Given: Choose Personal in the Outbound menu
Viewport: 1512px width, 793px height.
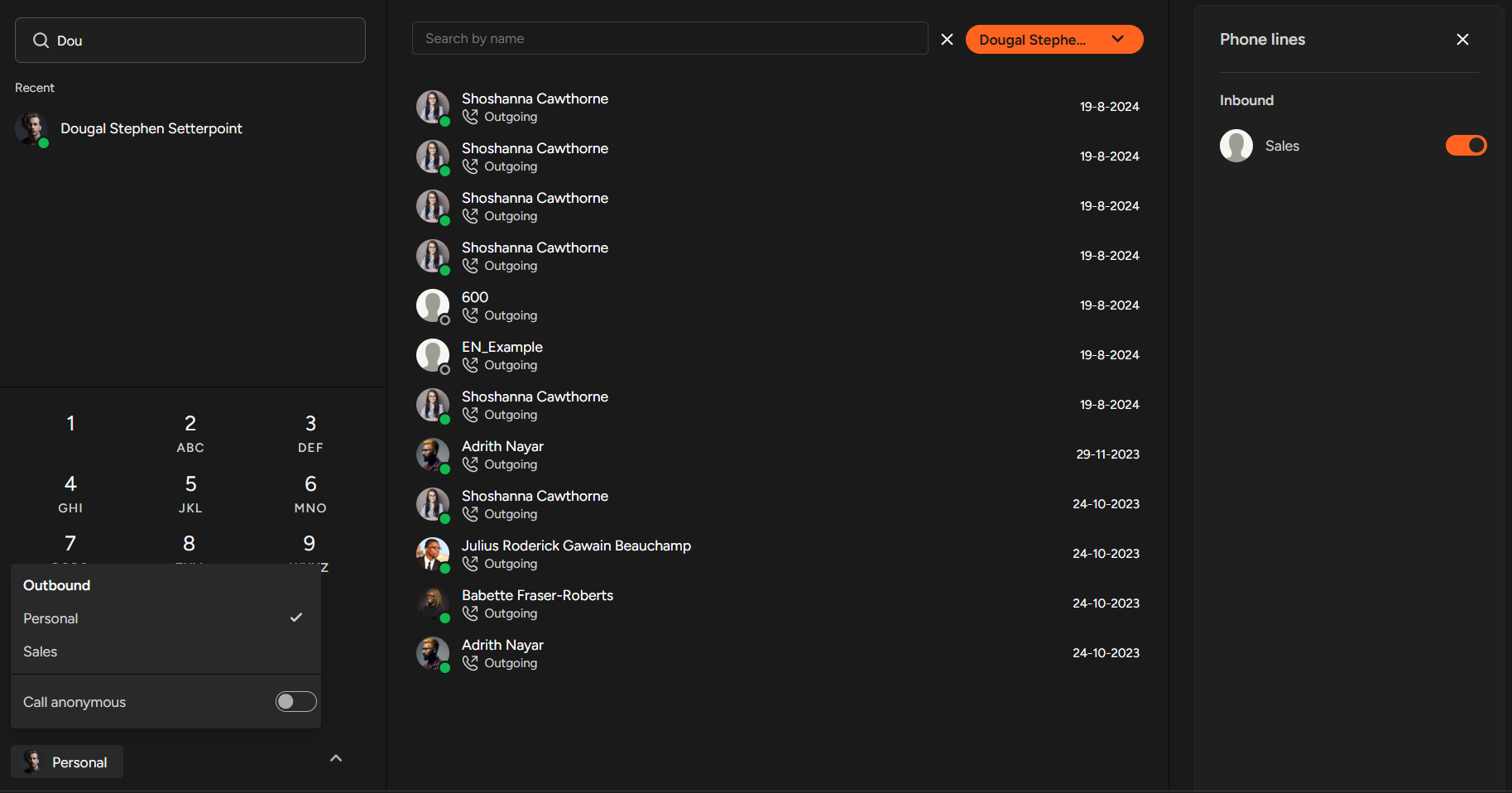Looking at the screenshot, I should tap(50, 618).
